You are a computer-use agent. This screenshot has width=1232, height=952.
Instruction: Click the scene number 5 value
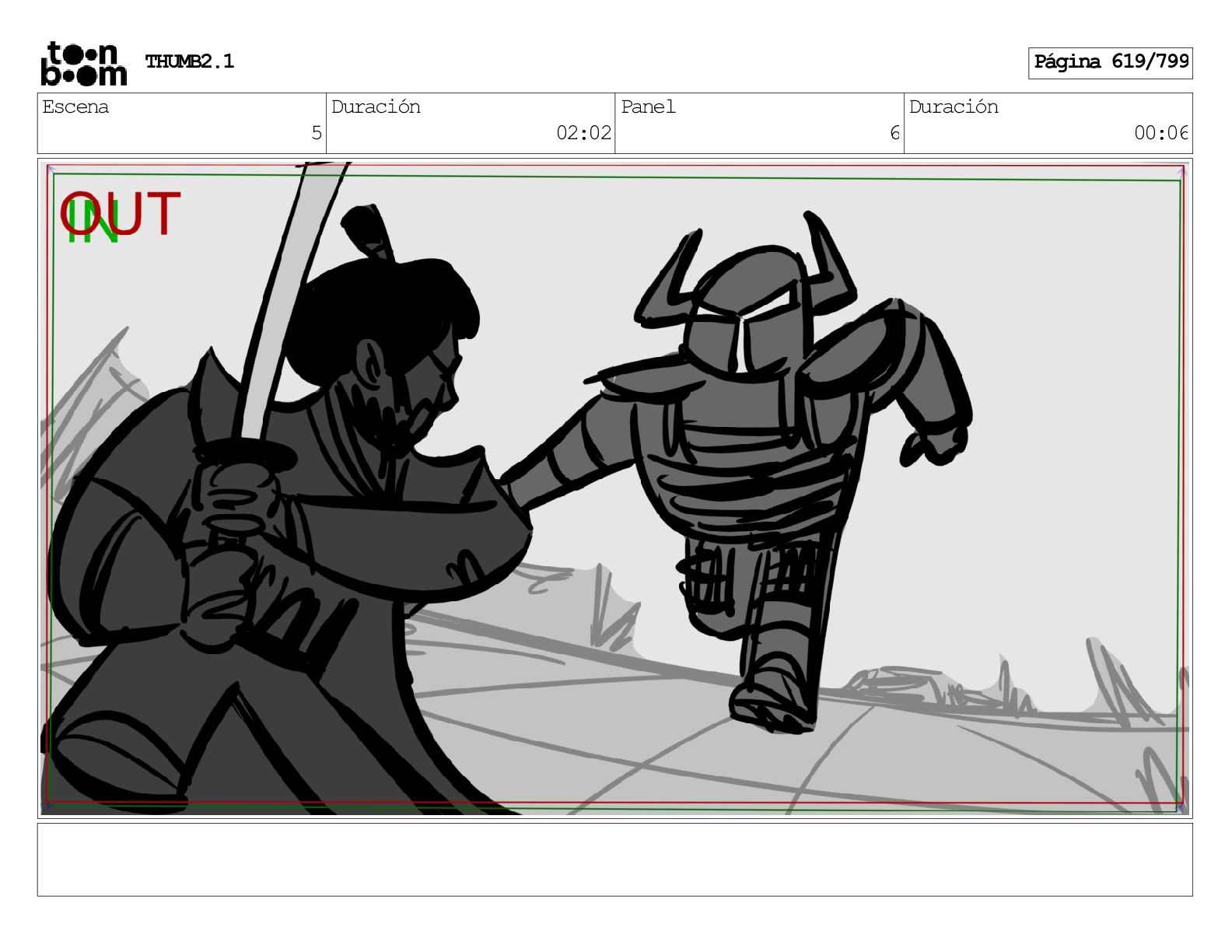pyautogui.click(x=317, y=133)
